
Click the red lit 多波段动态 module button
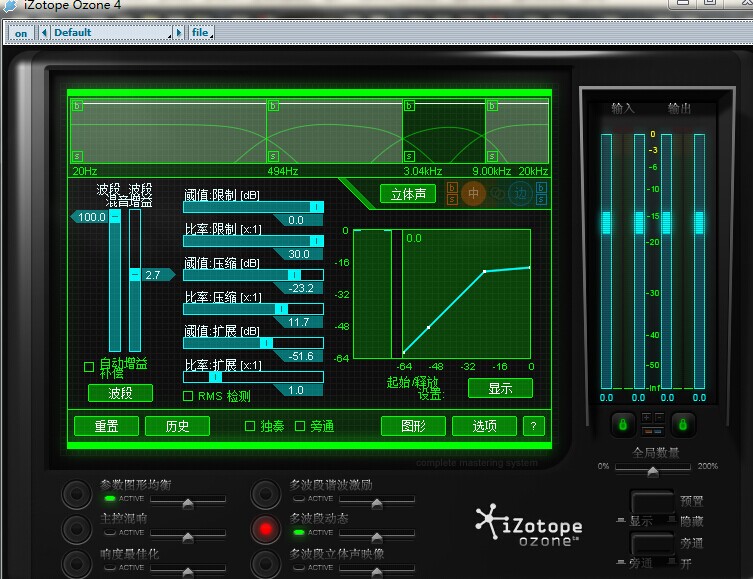tap(266, 529)
